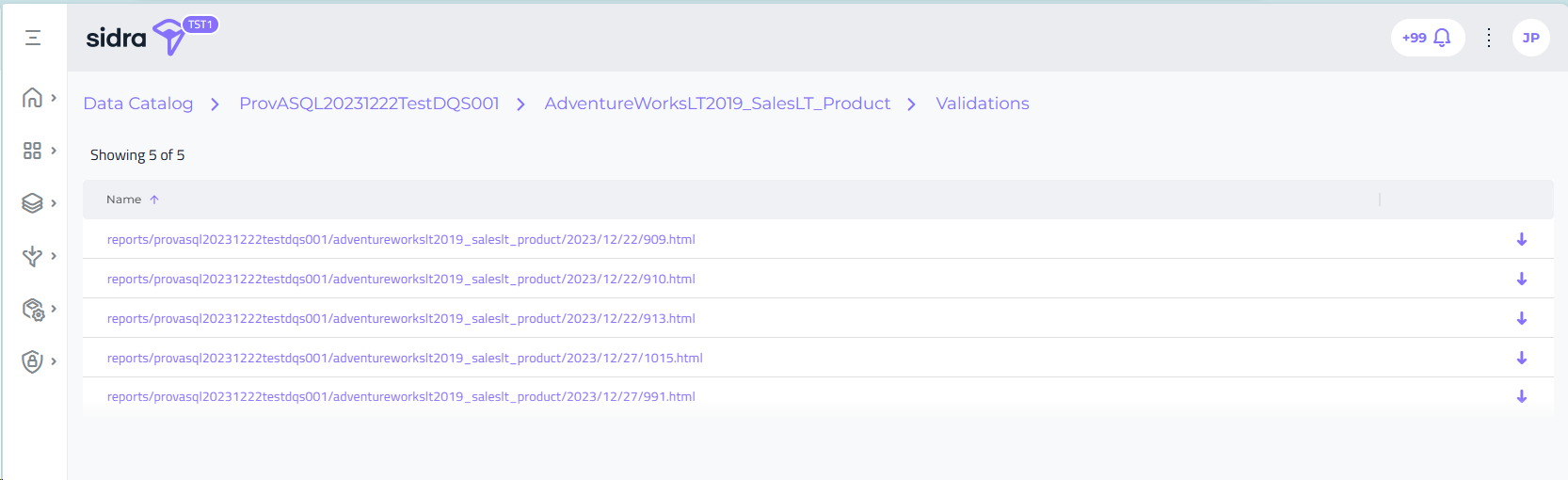Image resolution: width=1568 pixels, height=480 pixels.
Task: Open the four-squares dashboard sidebar icon
Action: (x=32, y=151)
